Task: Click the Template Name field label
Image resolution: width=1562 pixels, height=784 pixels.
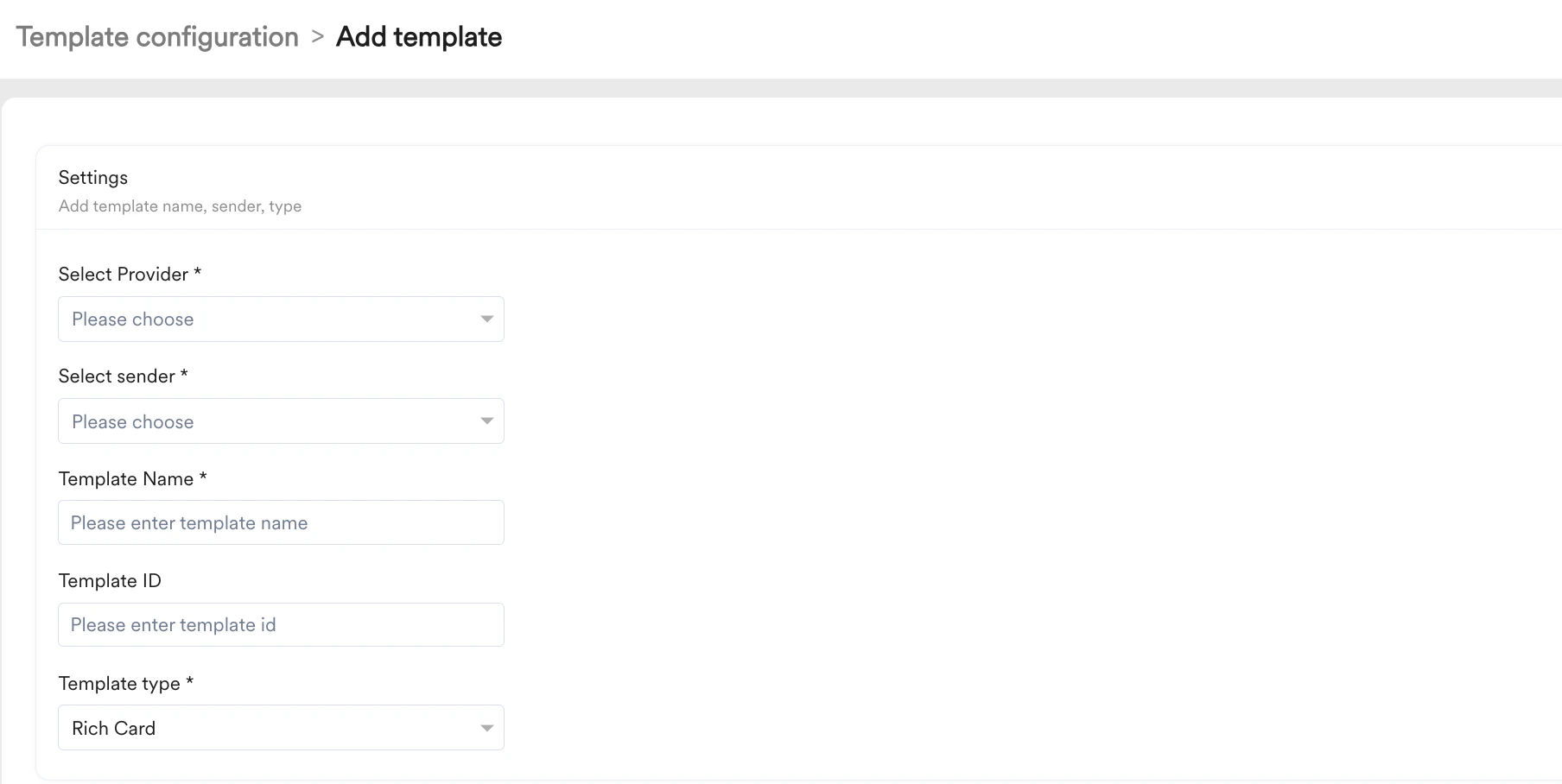Action: (x=126, y=479)
